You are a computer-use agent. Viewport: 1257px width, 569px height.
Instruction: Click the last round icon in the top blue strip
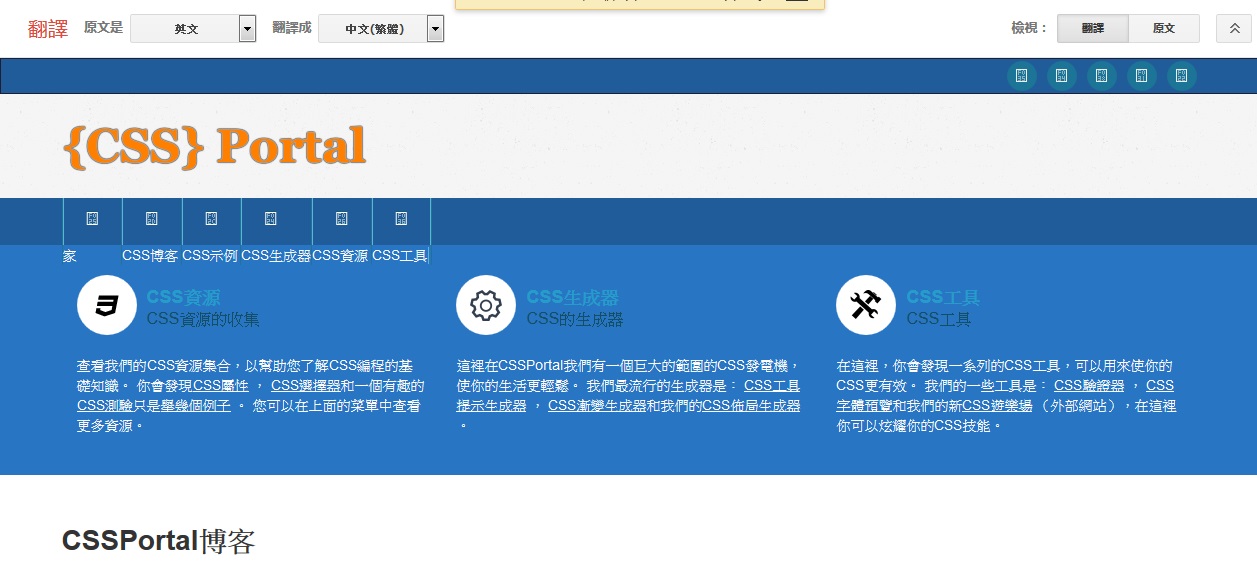(1182, 76)
